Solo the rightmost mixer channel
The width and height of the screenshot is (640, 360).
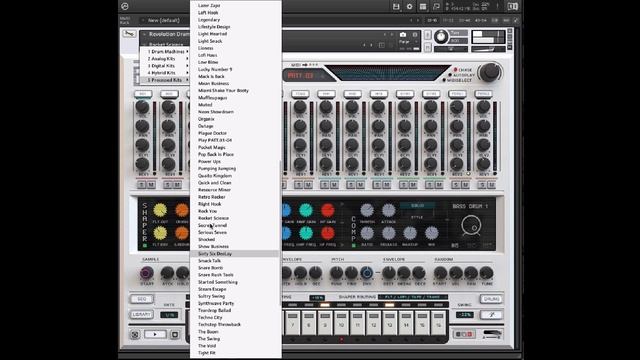pos(482,185)
